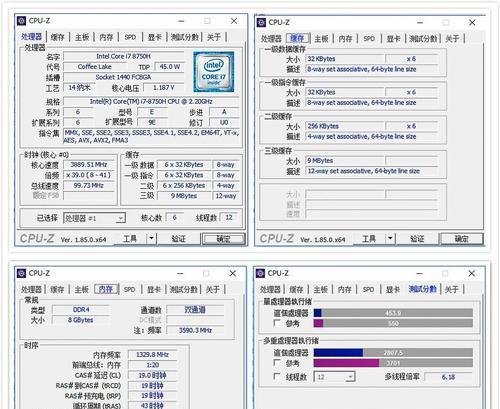Switch to 处理器 tab in cache window
Viewport: 500px width, 409px height.
pyautogui.click(x=271, y=39)
